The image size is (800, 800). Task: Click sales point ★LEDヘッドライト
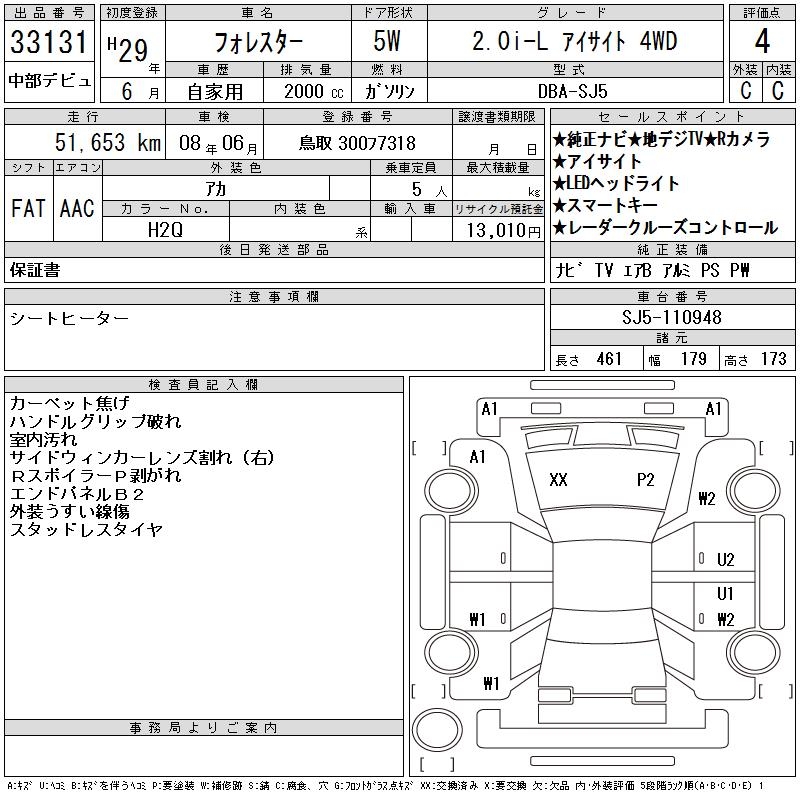(x=616, y=183)
